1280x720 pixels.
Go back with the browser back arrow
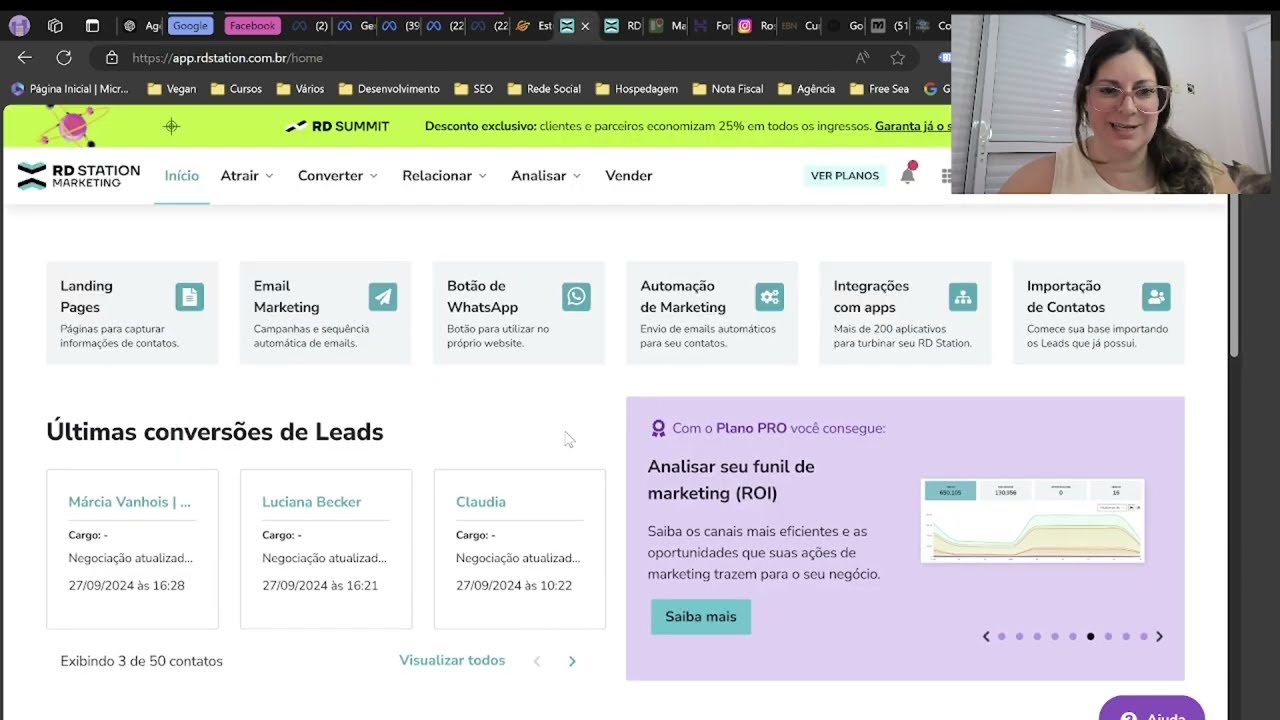[x=25, y=58]
